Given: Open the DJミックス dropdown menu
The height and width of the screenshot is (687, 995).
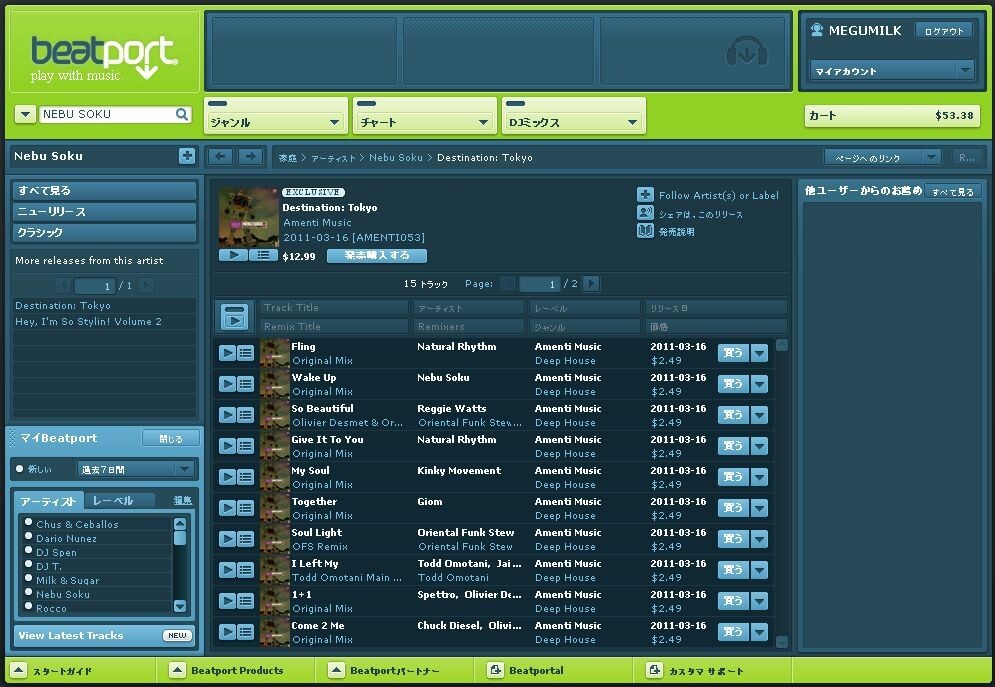Looking at the screenshot, I should [574, 122].
